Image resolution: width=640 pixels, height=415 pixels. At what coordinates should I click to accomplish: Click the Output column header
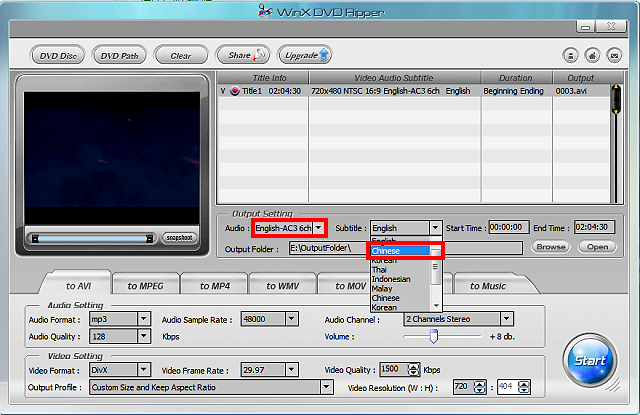(x=580, y=78)
